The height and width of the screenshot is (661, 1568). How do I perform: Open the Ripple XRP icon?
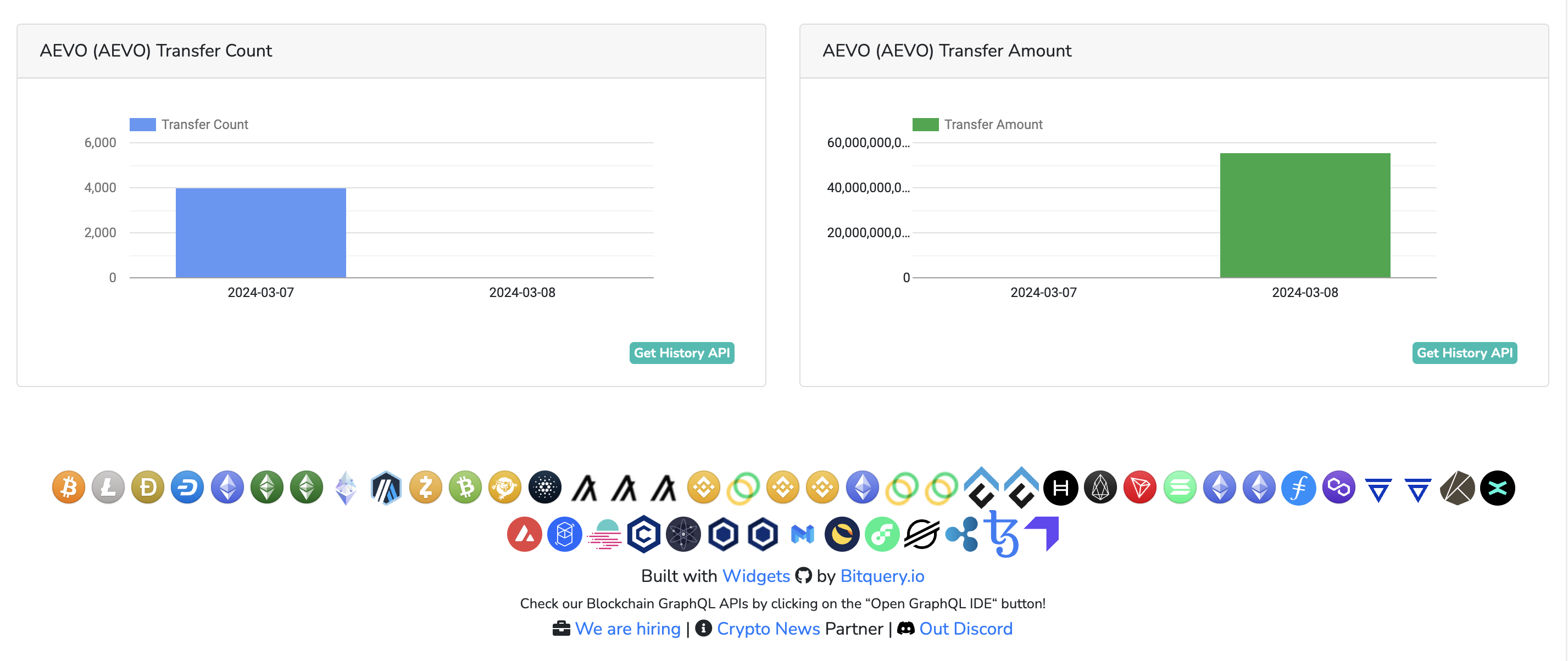pyautogui.click(x=962, y=535)
